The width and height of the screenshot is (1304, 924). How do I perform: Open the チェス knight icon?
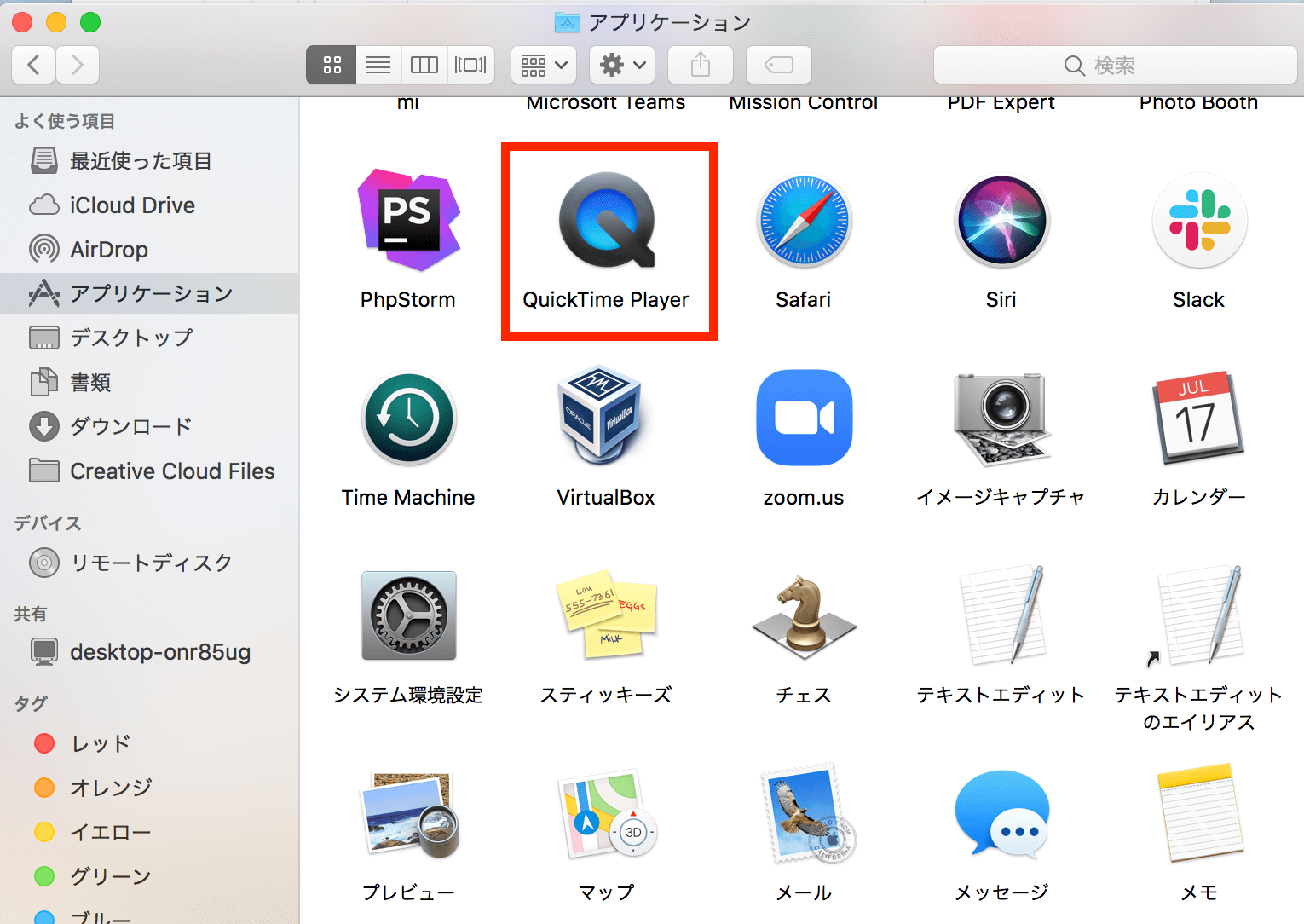804,615
